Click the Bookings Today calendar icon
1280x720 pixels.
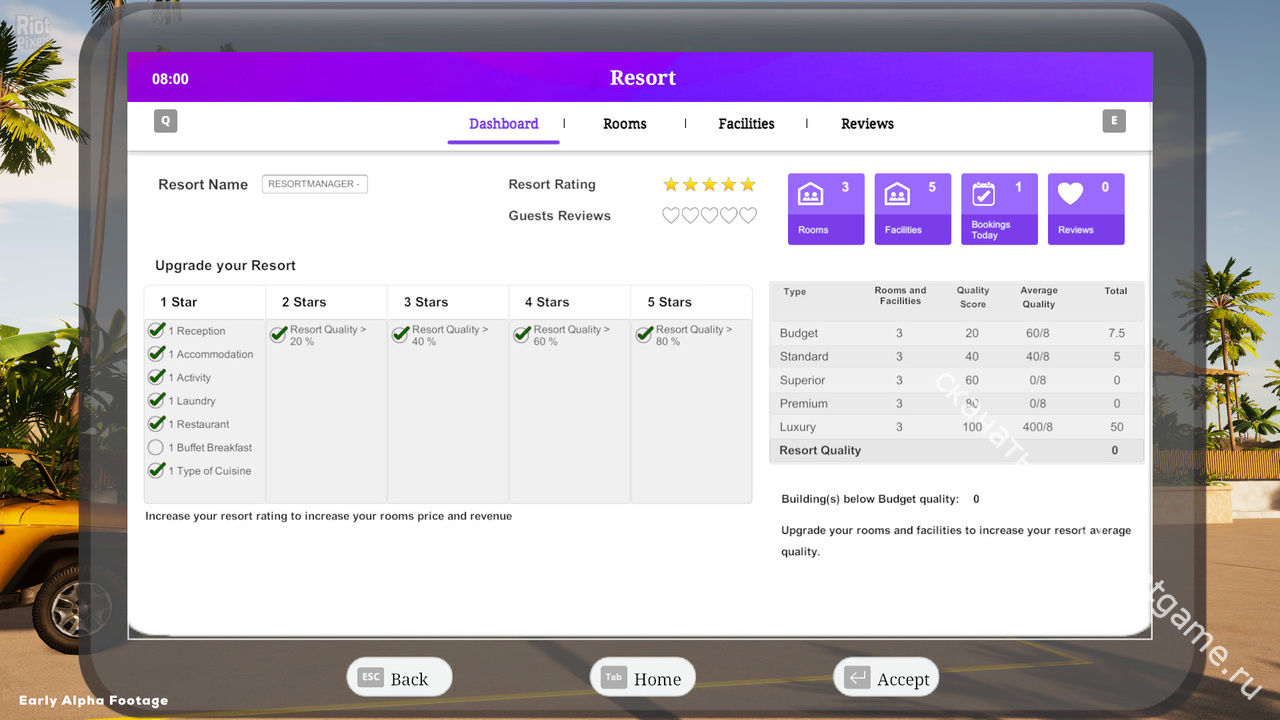click(983, 194)
